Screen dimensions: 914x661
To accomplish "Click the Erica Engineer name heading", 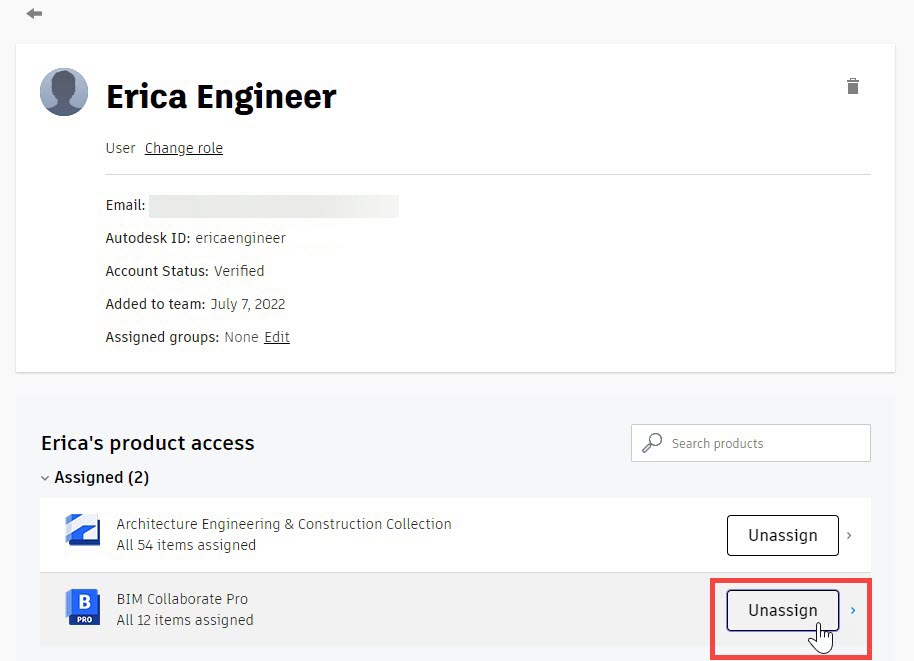I will click(x=221, y=96).
